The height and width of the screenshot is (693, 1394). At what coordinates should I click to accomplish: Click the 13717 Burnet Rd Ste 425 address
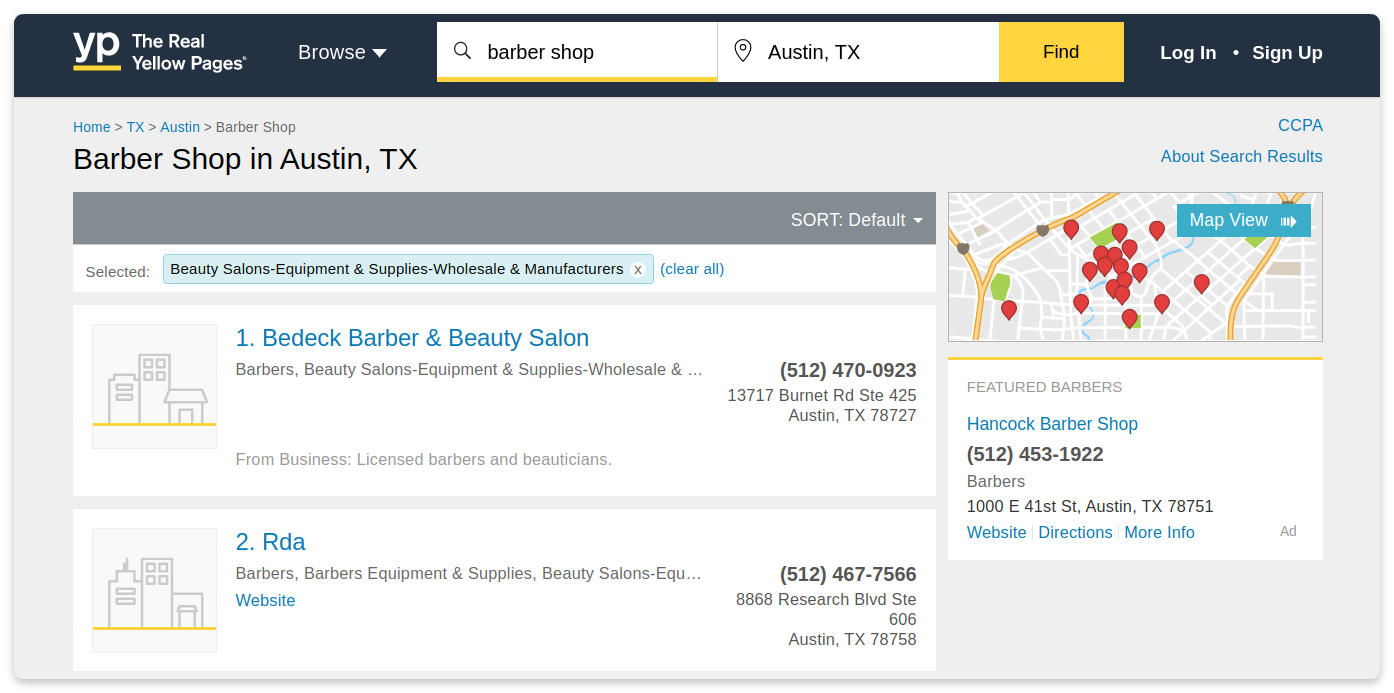point(822,395)
